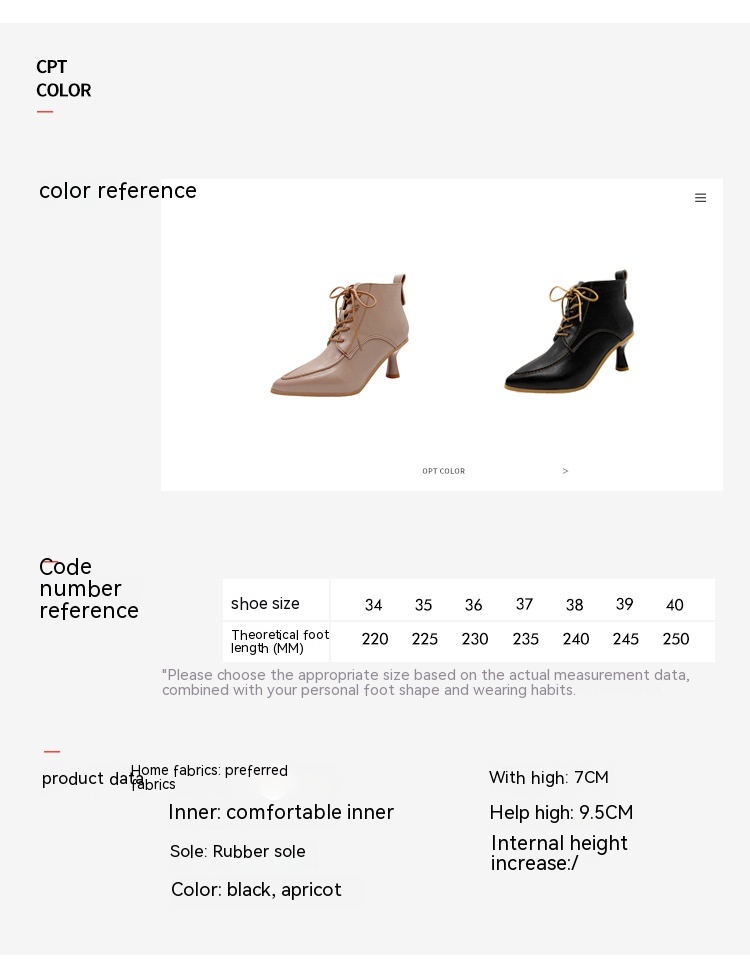Choose shoe size 34 in the table
The width and height of the screenshot is (750, 966).
[x=373, y=605]
